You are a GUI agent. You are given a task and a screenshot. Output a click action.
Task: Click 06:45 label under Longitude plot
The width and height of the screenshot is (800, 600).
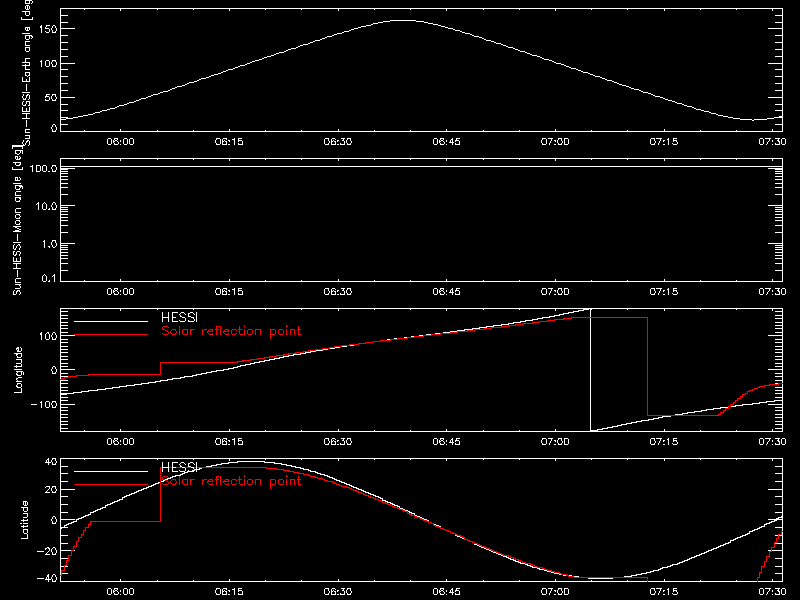tap(446, 442)
